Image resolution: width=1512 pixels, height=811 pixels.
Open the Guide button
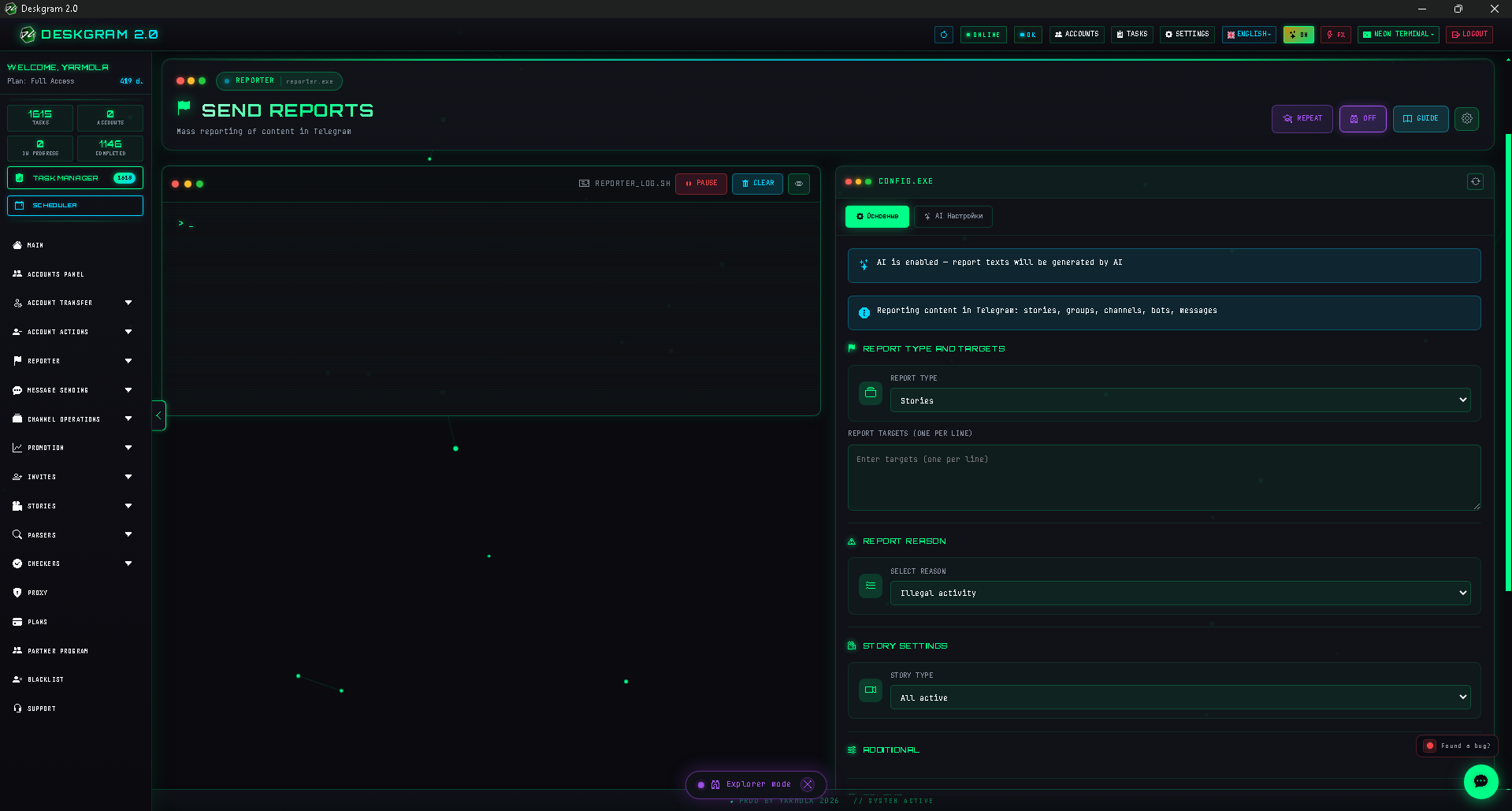1421,118
